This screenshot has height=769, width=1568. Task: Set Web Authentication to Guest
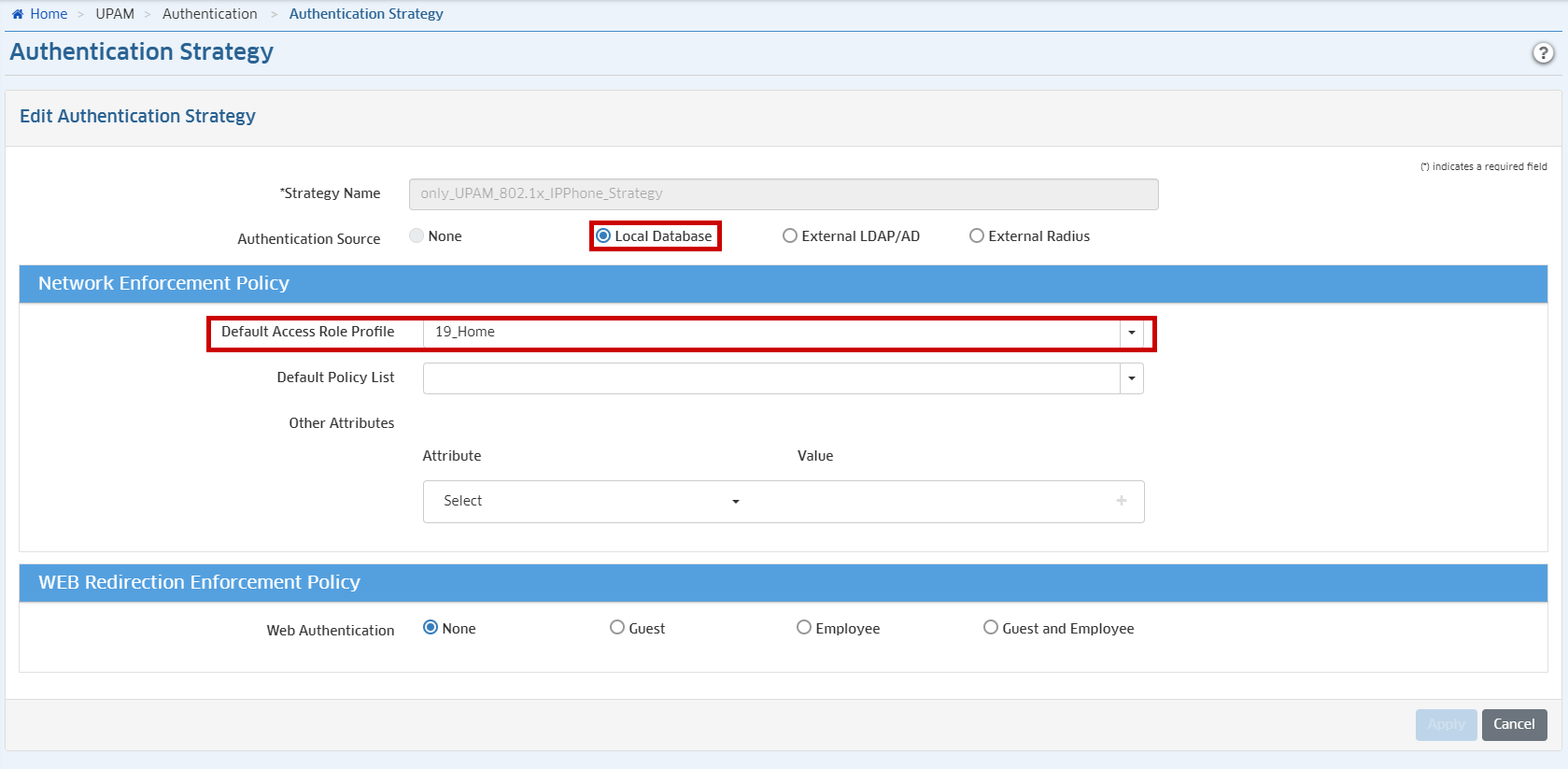pyautogui.click(x=617, y=628)
